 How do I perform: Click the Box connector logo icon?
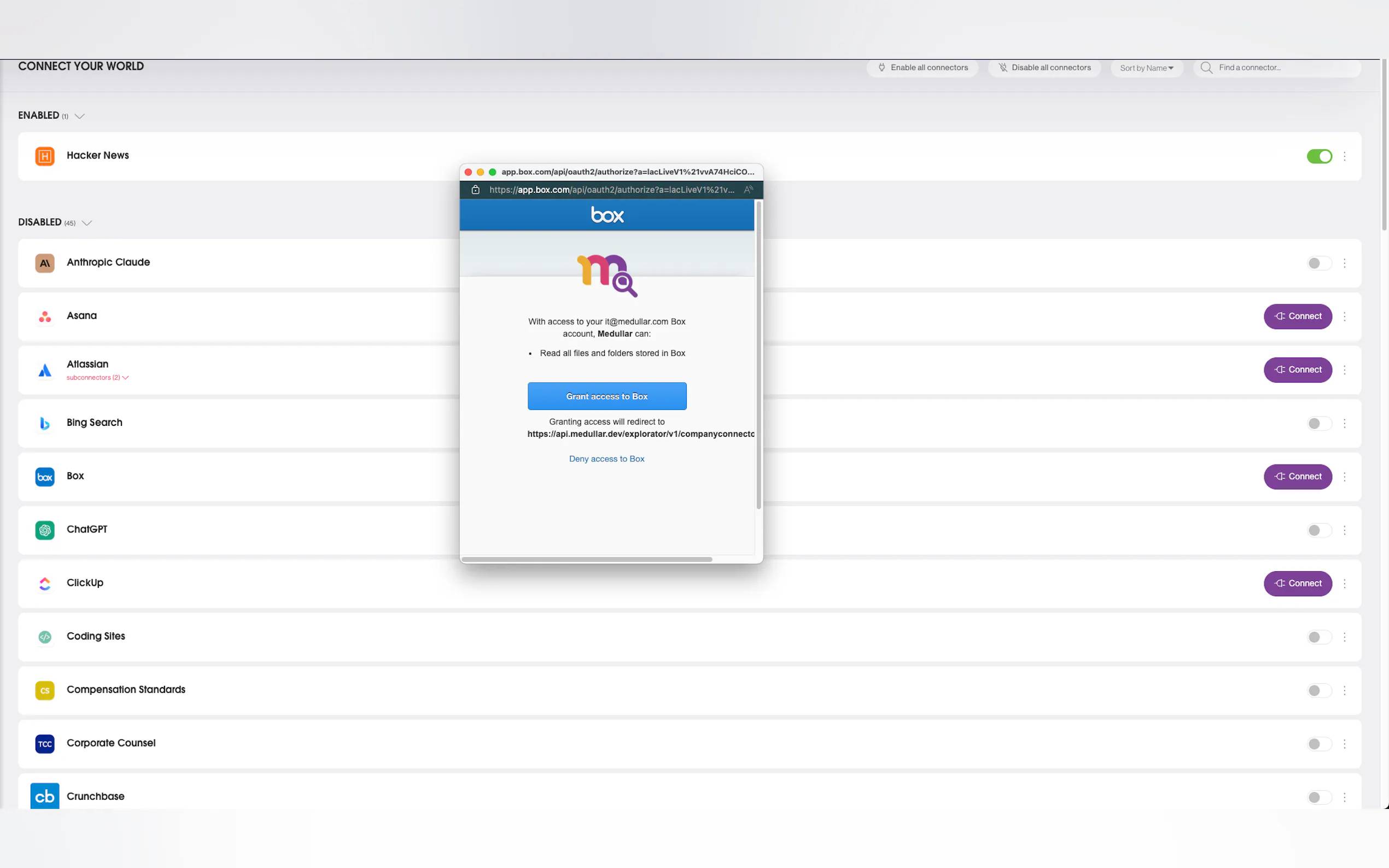click(x=45, y=477)
